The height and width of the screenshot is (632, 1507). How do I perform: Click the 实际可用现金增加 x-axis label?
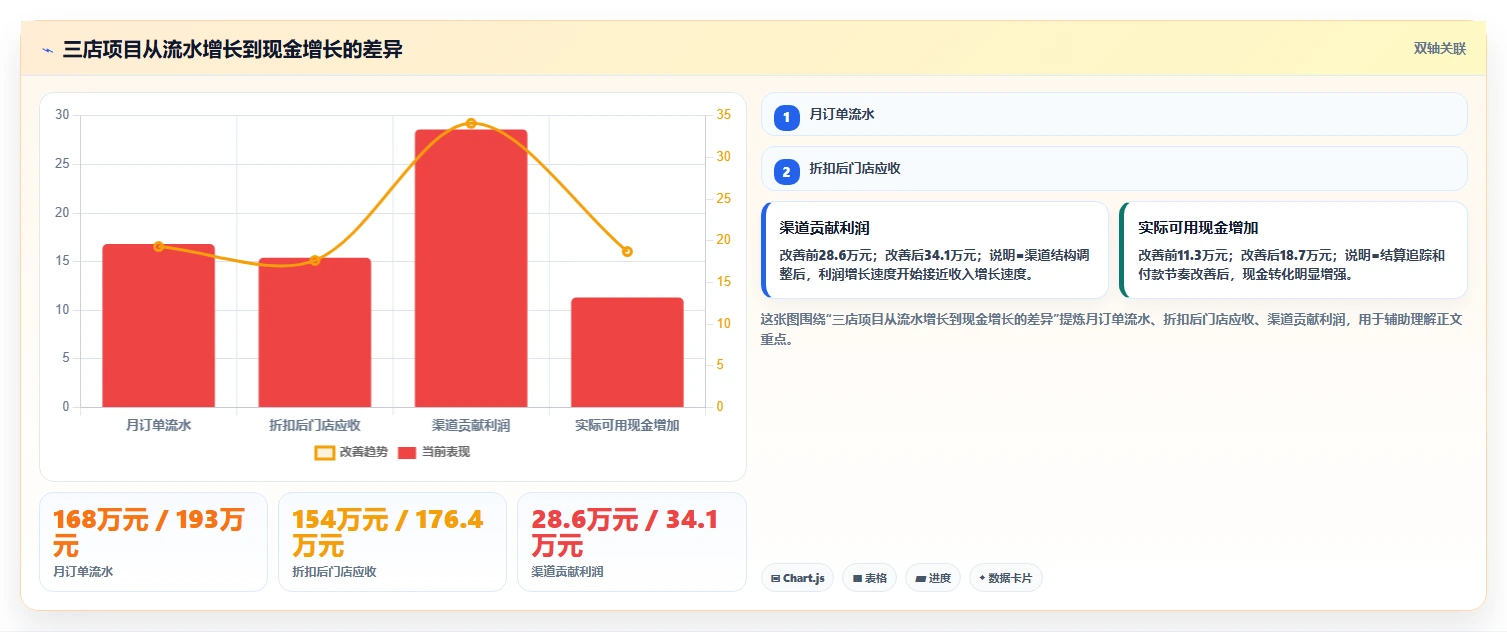[627, 425]
